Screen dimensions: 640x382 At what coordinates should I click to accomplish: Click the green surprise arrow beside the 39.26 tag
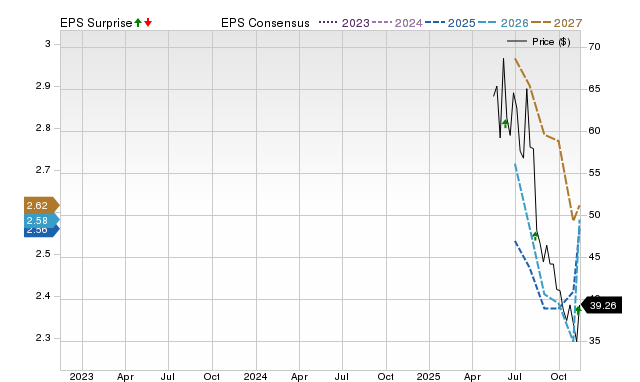[x=578, y=310]
